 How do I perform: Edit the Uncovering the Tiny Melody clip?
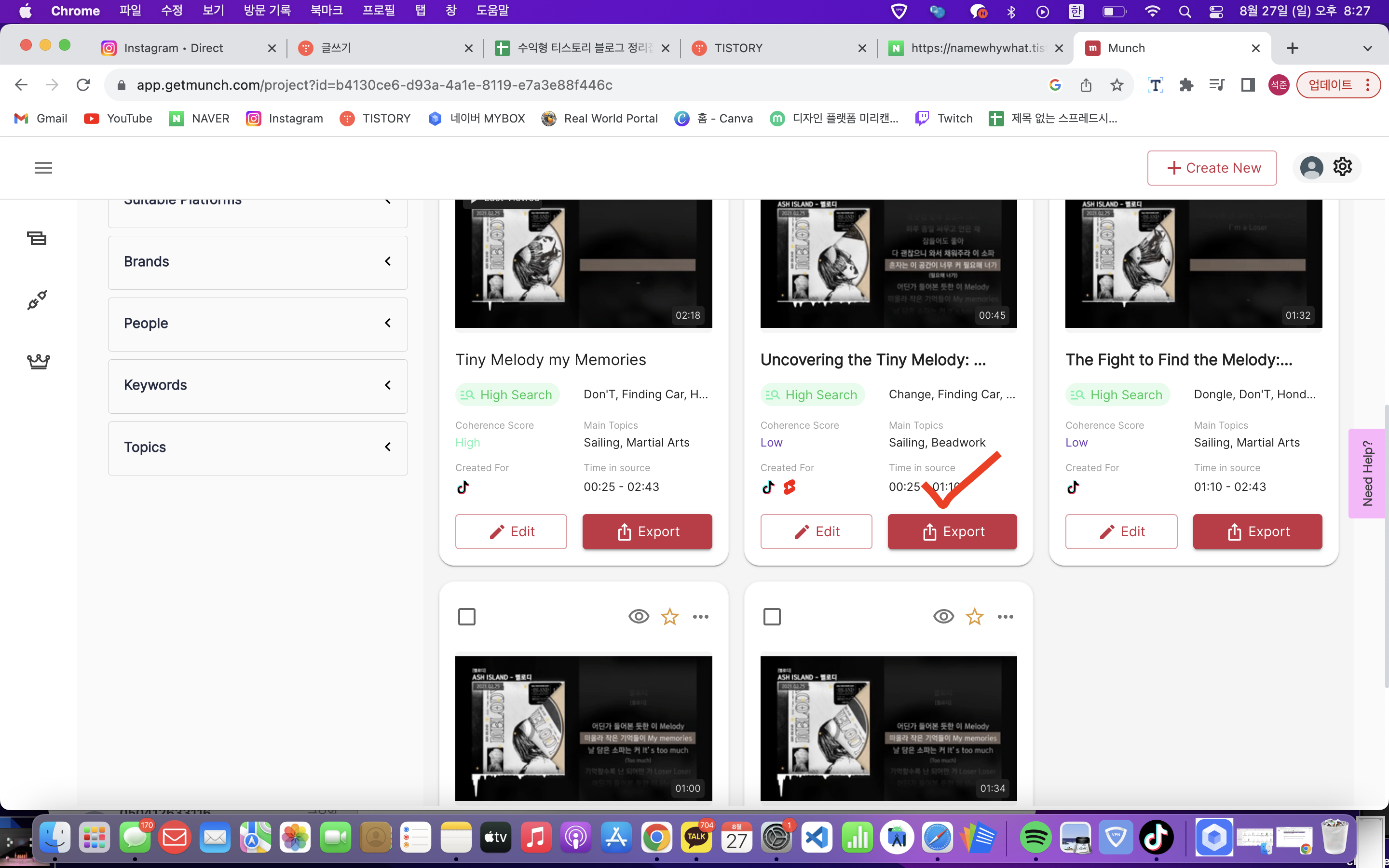816,531
